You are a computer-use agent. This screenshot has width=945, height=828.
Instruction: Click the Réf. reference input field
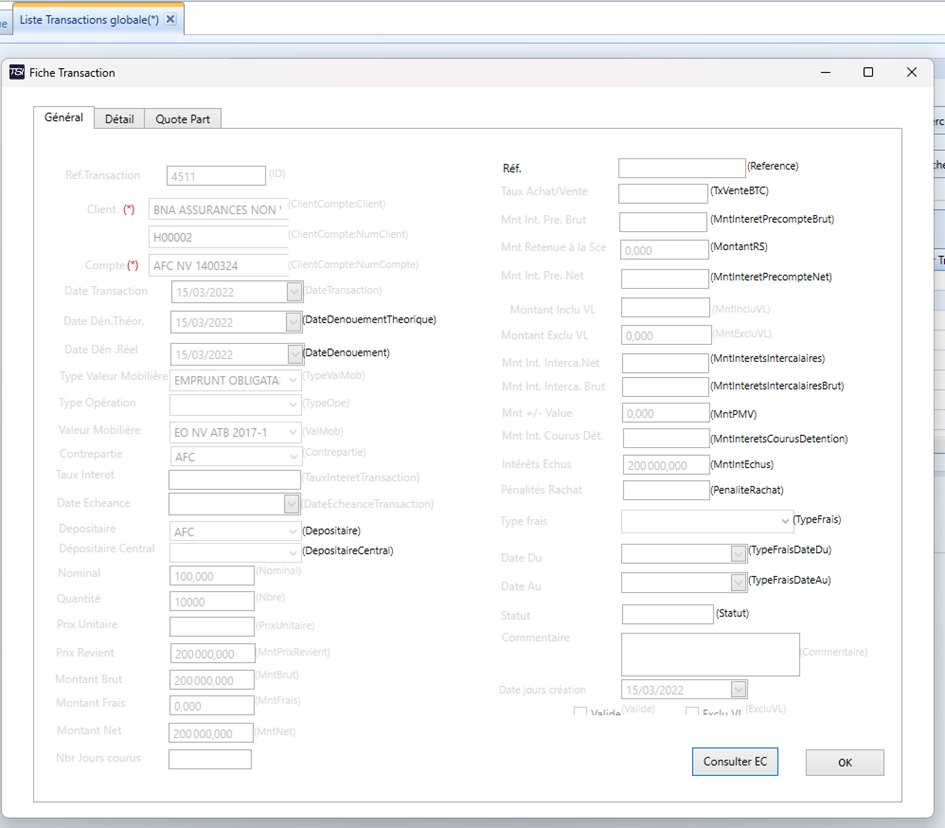click(682, 168)
